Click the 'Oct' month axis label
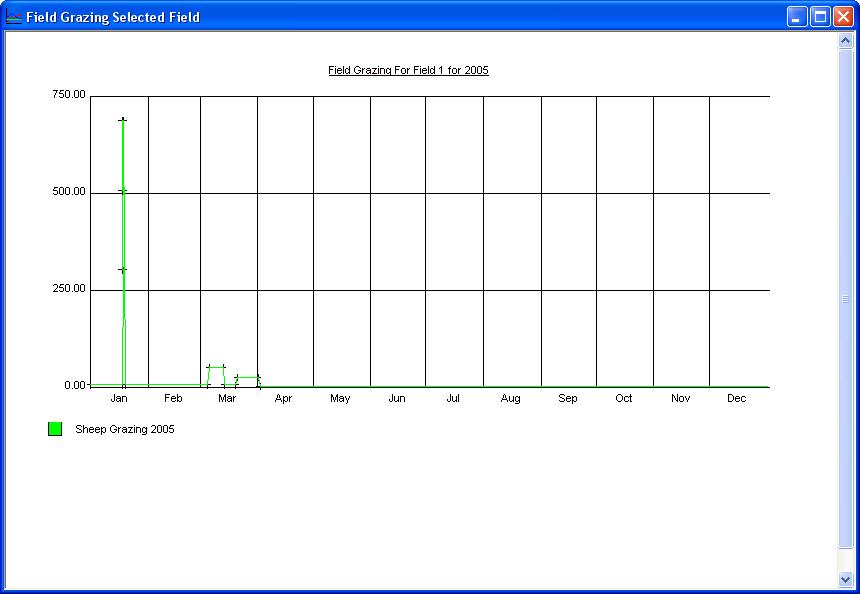 pyautogui.click(x=624, y=398)
